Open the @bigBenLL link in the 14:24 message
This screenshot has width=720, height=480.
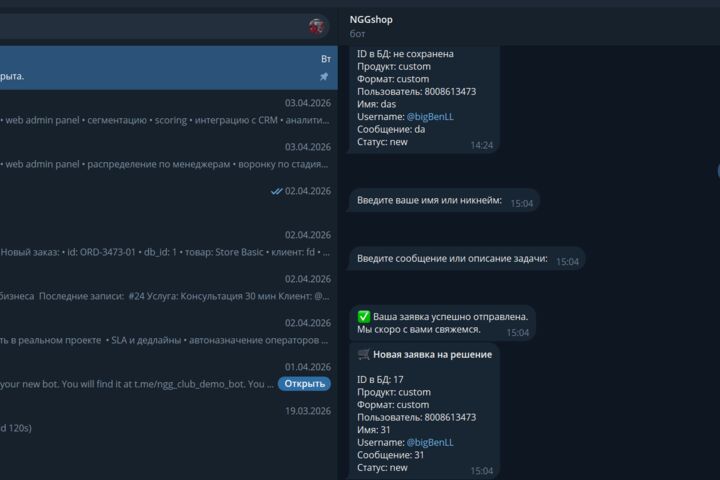(x=430, y=117)
